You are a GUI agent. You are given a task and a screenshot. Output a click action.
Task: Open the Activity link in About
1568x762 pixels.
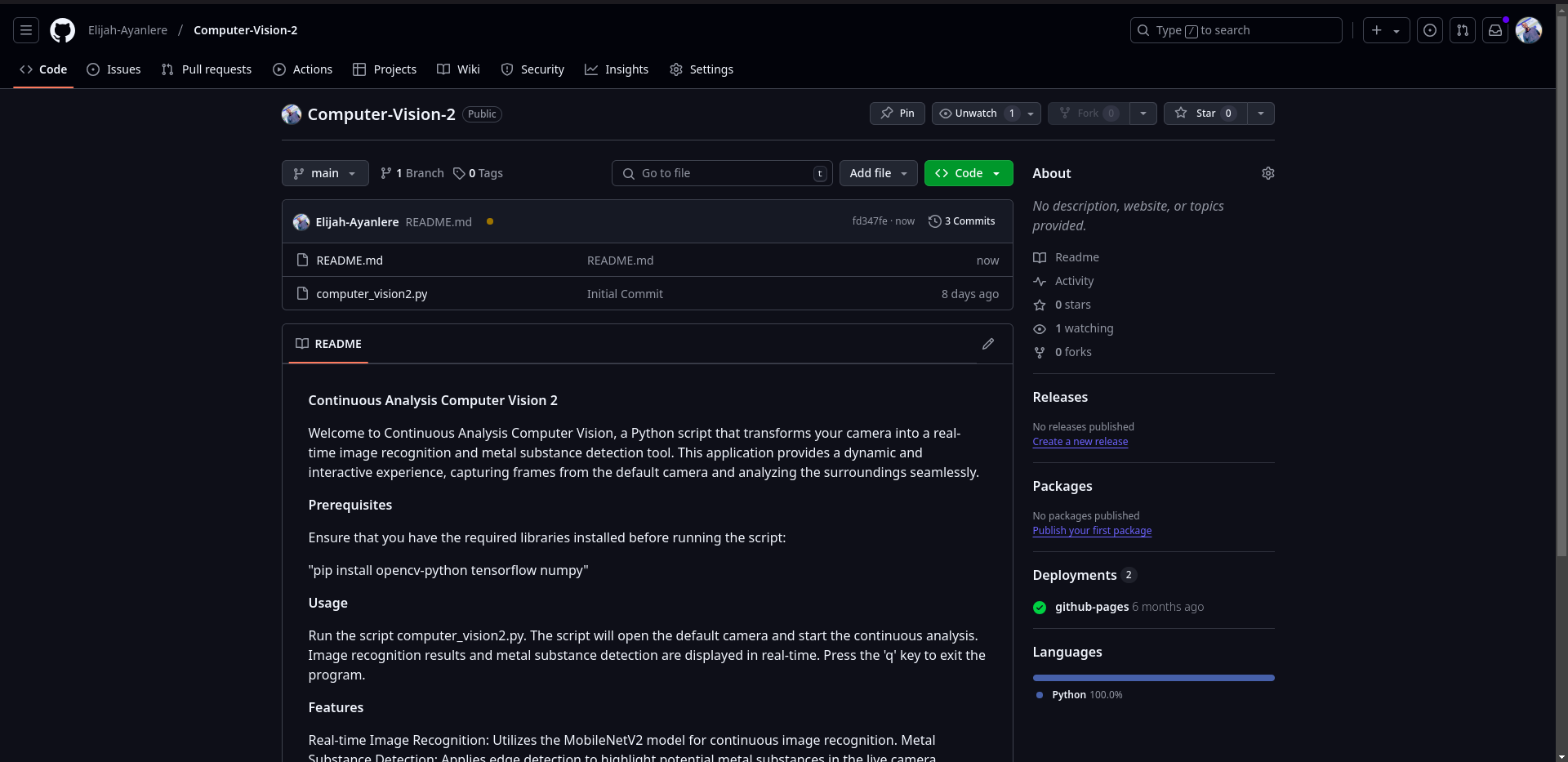[1063, 281]
